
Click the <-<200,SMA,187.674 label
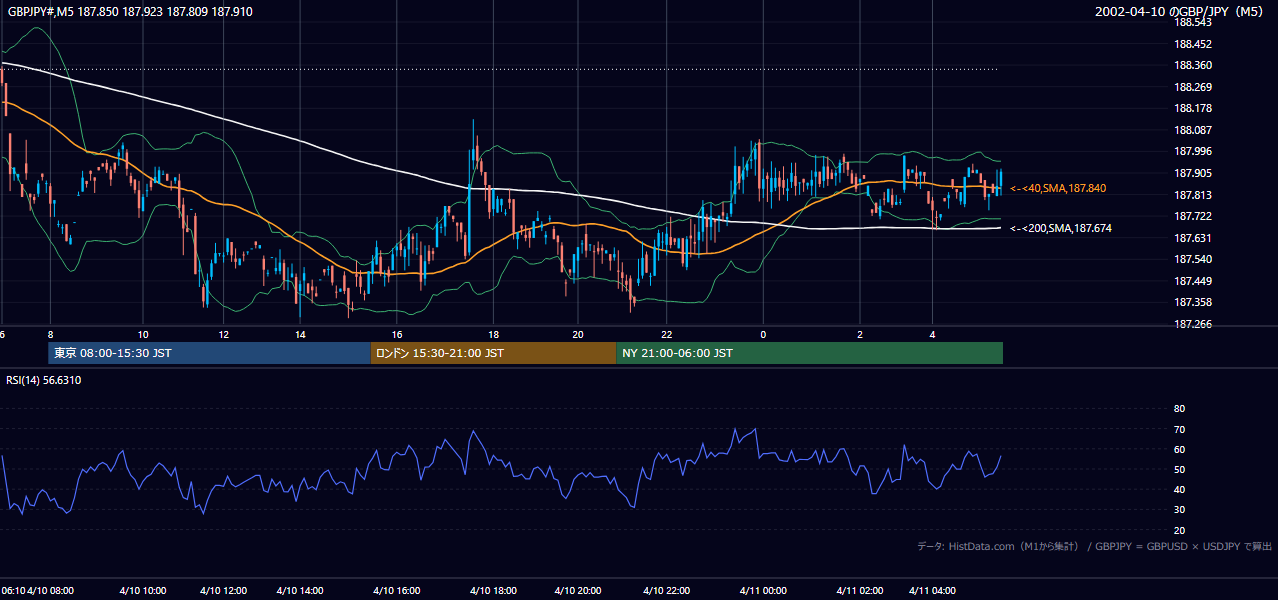pos(1060,228)
